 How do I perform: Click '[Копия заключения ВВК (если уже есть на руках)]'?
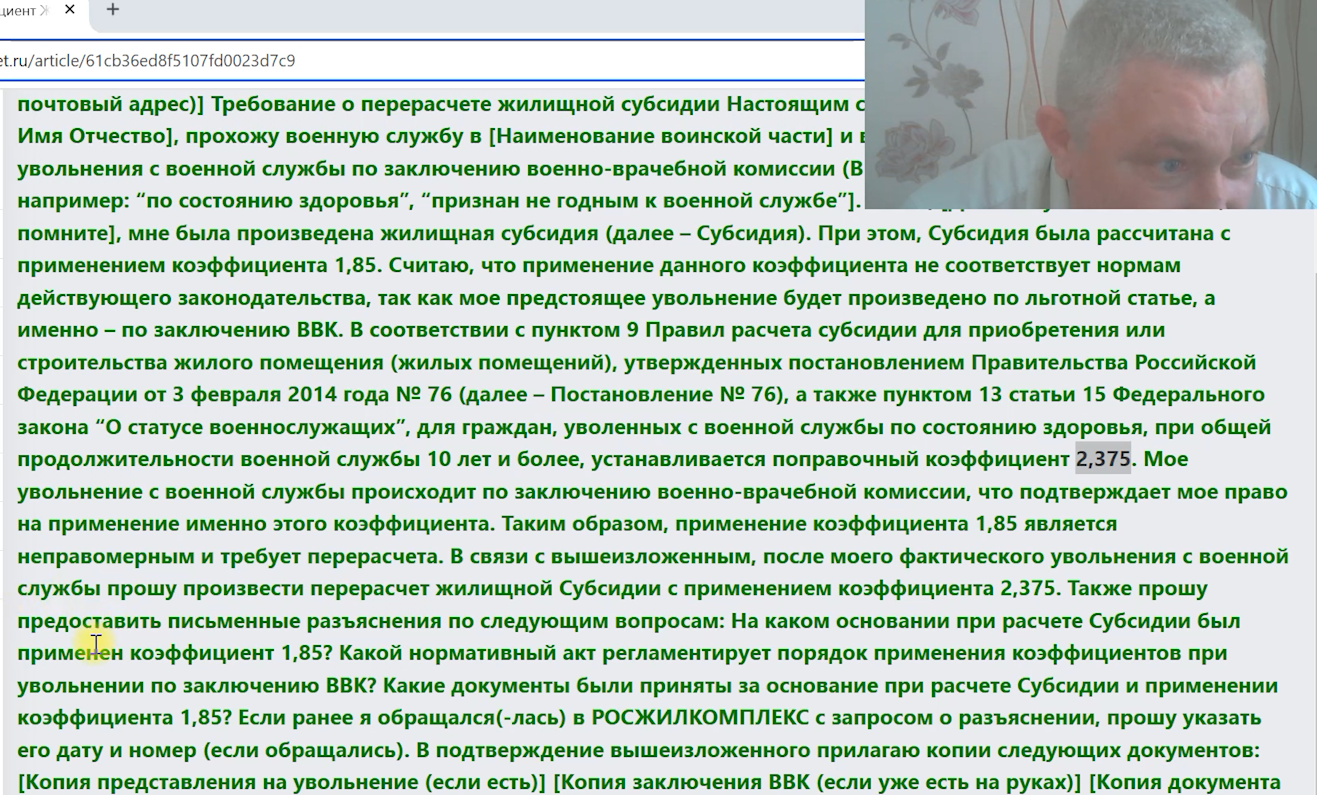817,782
